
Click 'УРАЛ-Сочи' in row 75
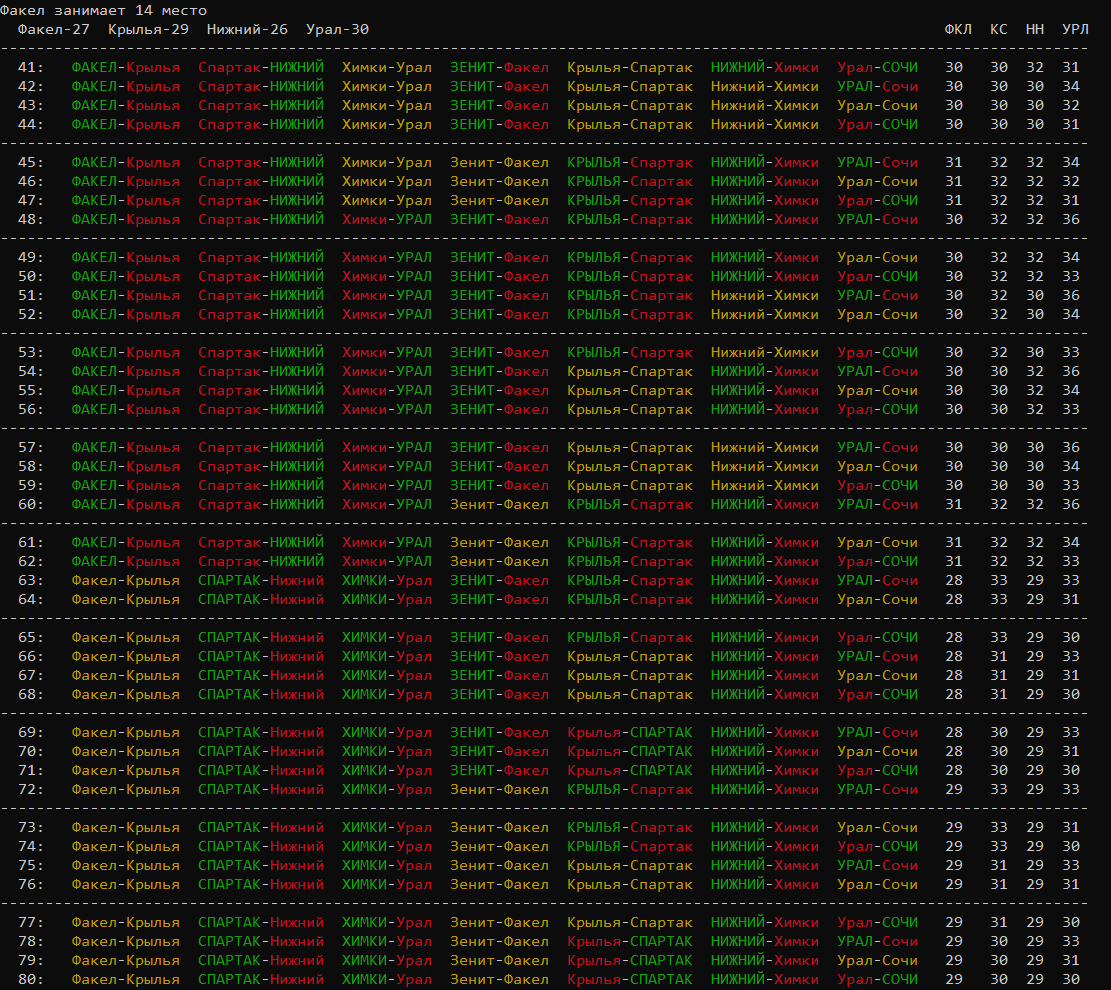[877, 865]
